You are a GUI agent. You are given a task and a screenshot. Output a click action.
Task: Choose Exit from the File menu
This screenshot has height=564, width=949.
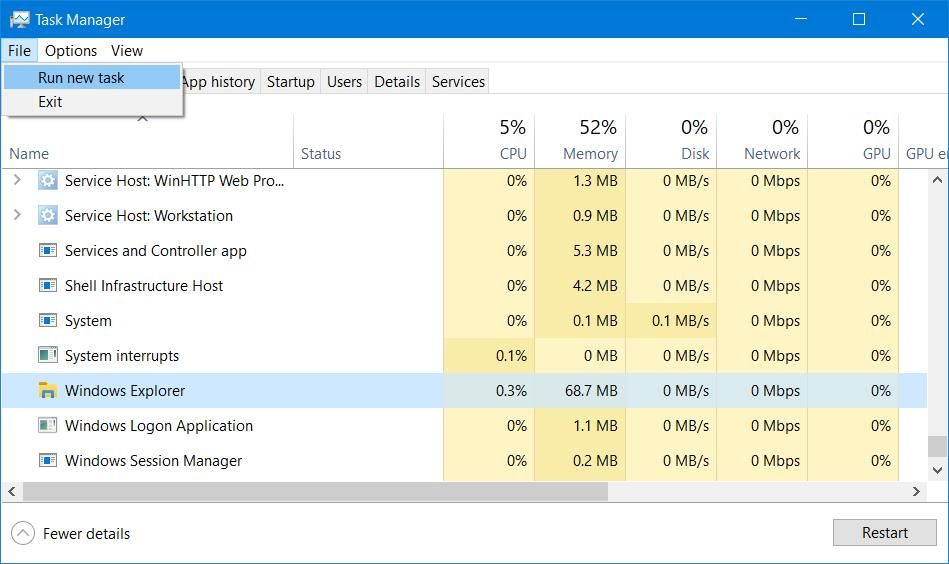(92, 102)
